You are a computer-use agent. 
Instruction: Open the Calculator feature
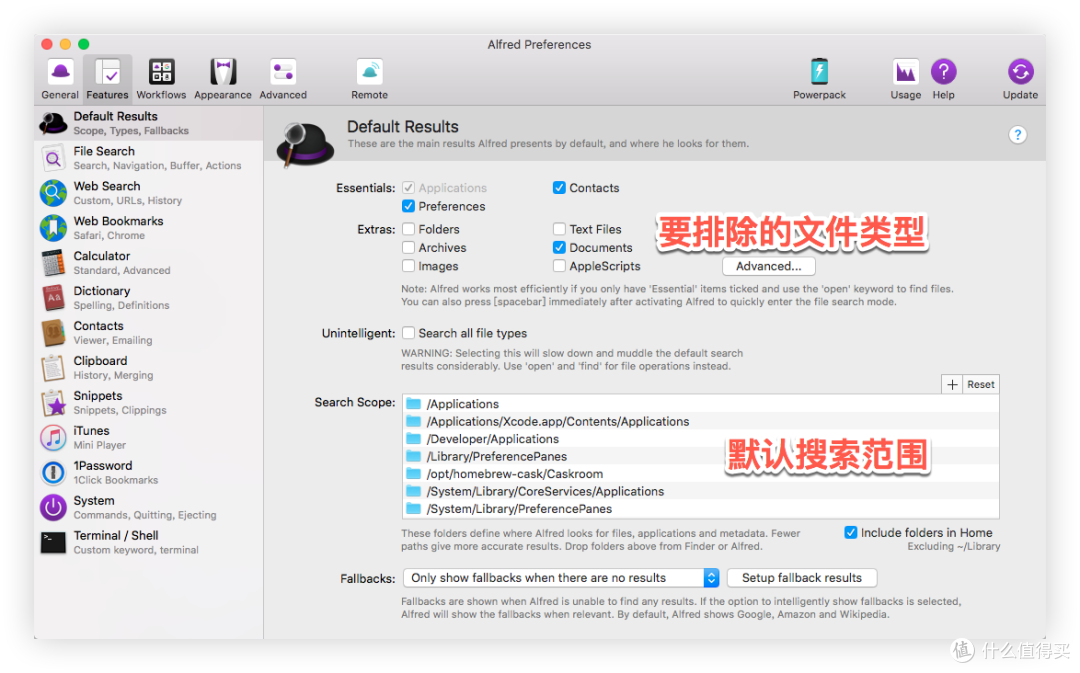coord(149,263)
